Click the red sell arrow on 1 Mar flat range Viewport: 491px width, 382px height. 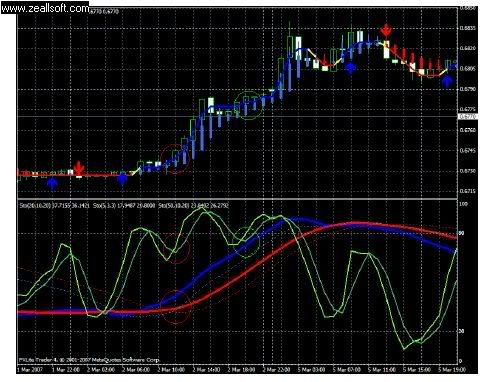pyautogui.click(x=79, y=168)
